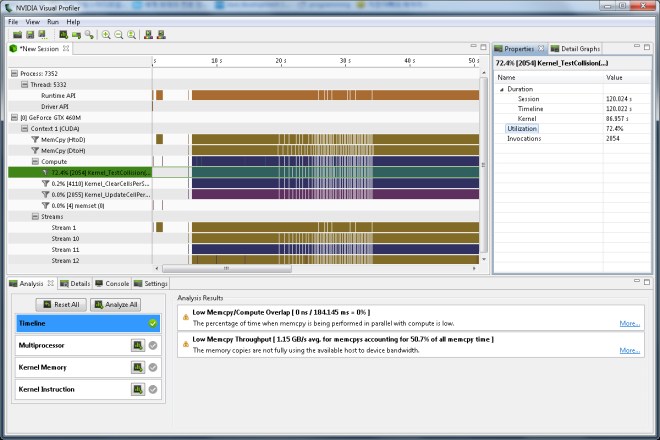Click the filter icon on the Kernel_ClearCellsPerS row

coord(45,184)
